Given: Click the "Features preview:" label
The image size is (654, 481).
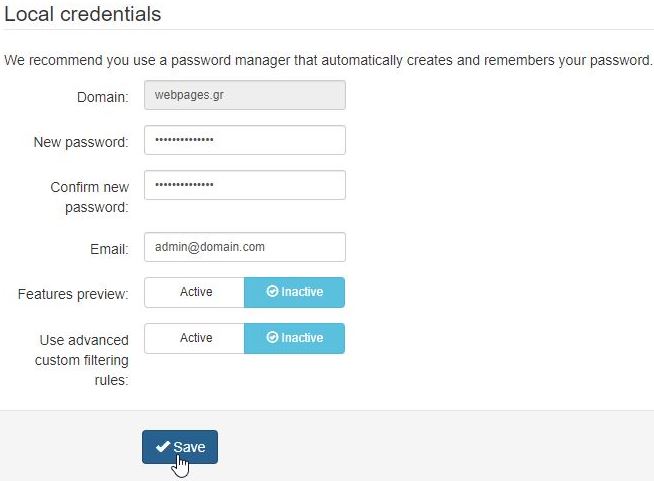Looking at the screenshot, I should [x=73, y=295].
